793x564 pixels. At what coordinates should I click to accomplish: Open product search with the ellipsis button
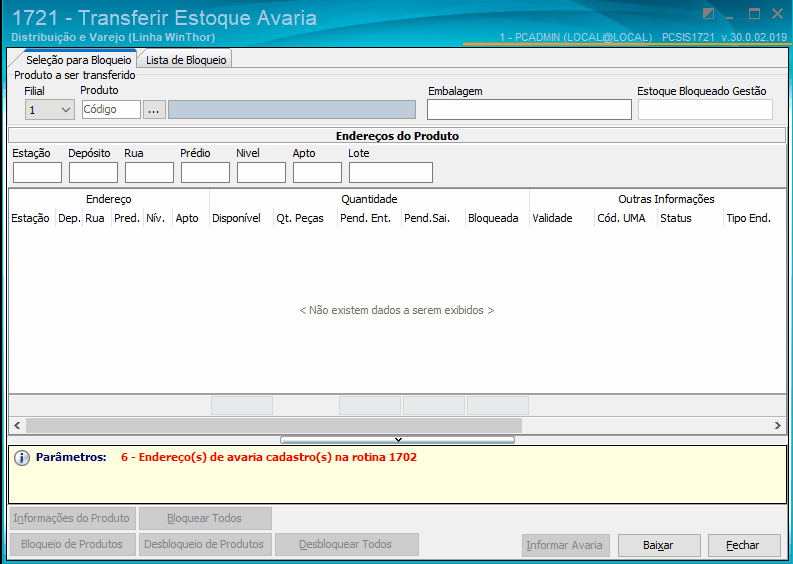[154, 109]
